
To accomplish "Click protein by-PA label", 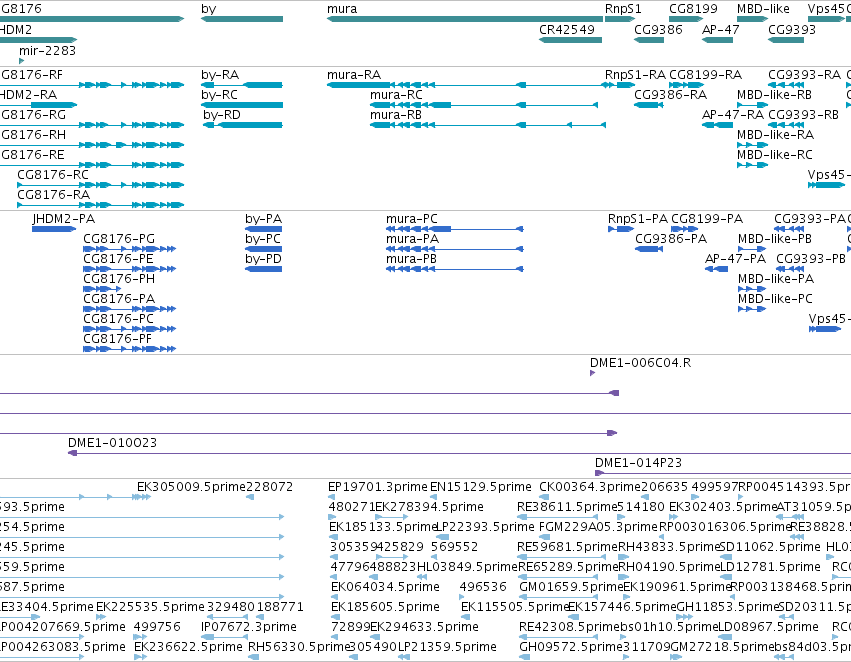I will [x=263, y=219].
